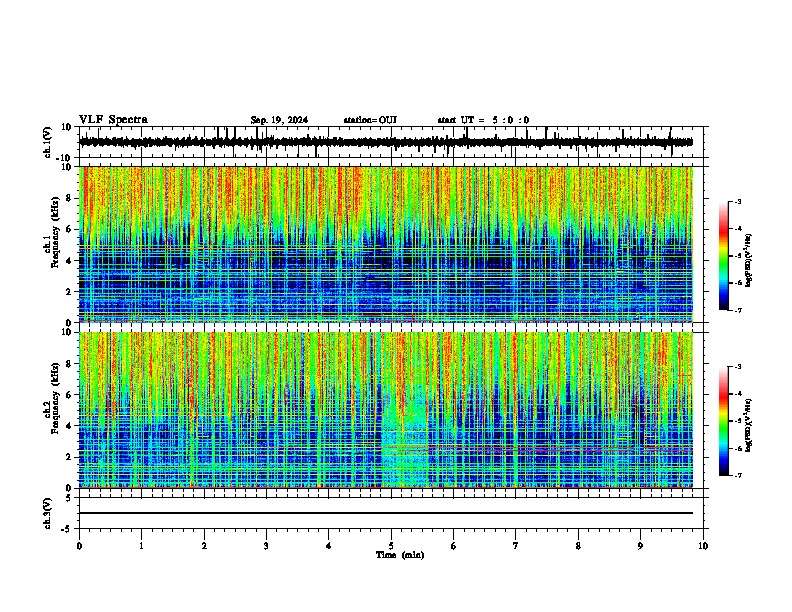Click the flat ch.3(V) signal line
The image size is (792, 612).
(386, 513)
